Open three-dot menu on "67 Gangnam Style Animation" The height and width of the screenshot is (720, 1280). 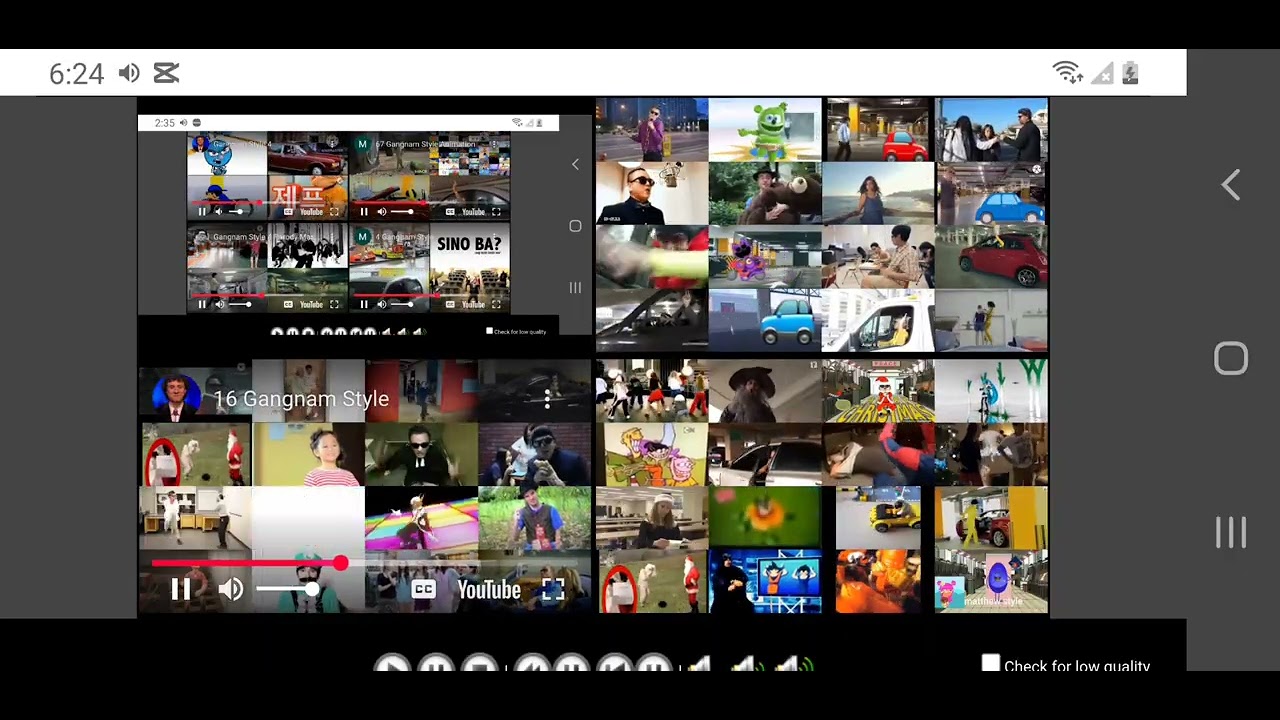494,145
